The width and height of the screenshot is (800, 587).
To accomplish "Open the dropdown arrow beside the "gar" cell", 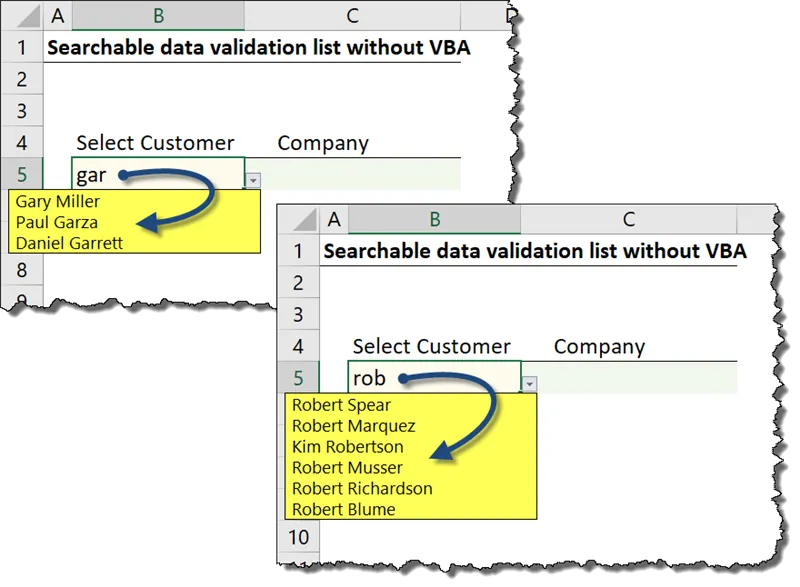I will (253, 179).
